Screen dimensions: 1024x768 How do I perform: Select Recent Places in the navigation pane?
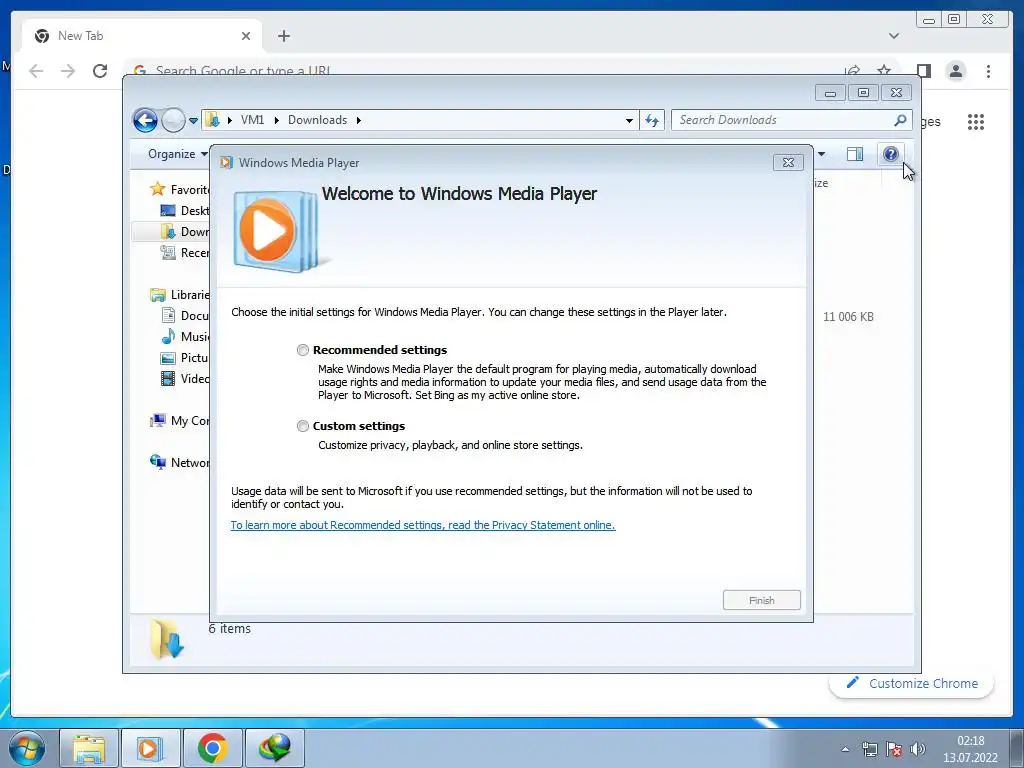tap(185, 253)
